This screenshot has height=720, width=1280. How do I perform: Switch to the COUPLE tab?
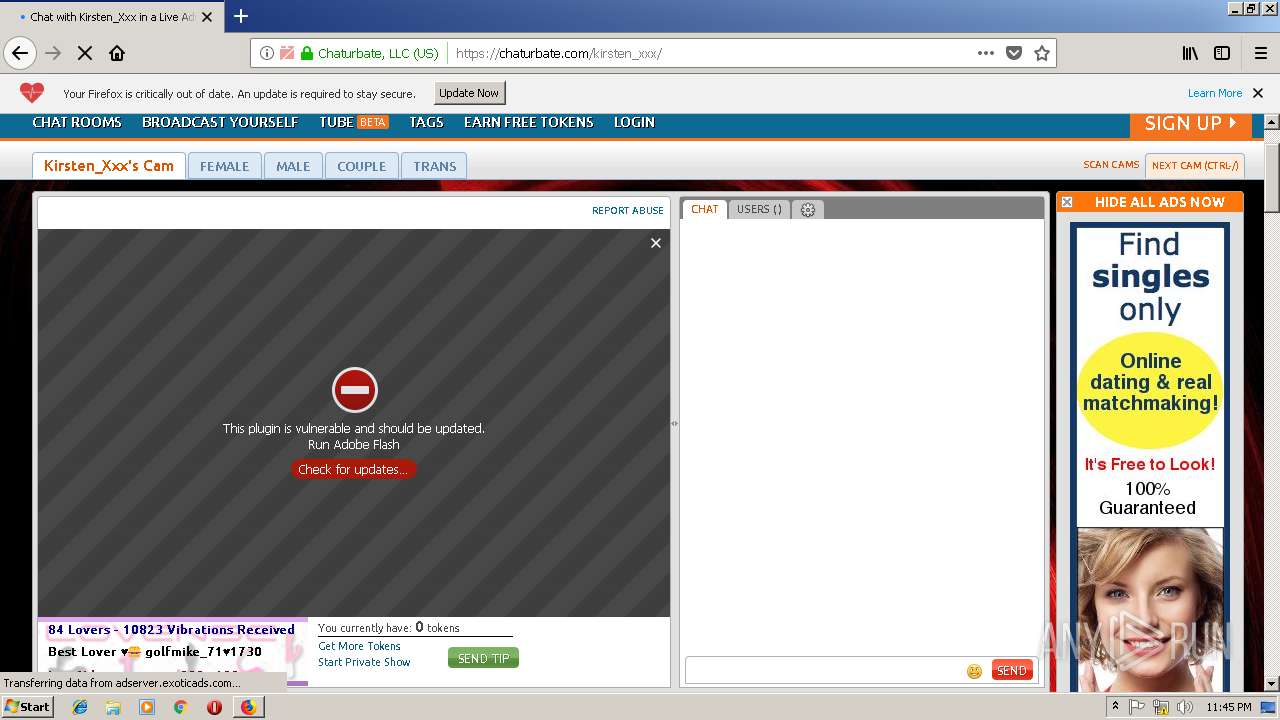tap(361, 166)
